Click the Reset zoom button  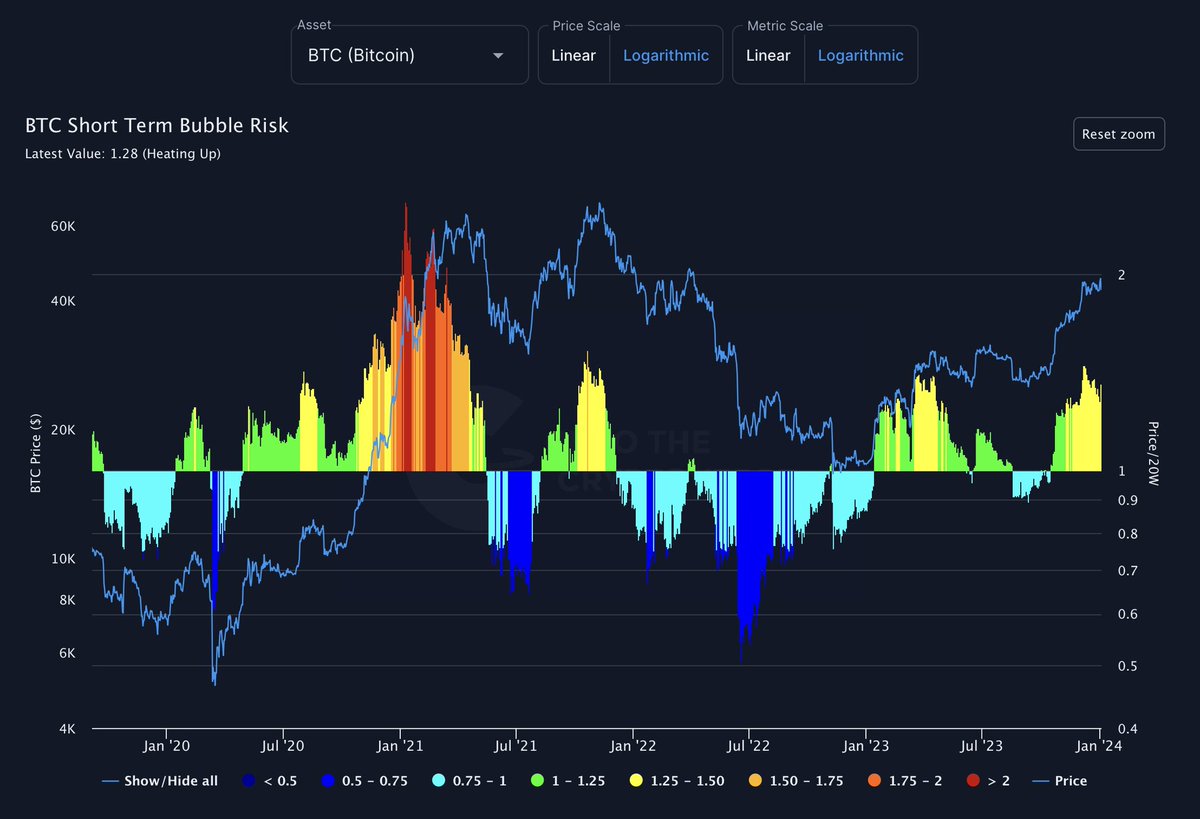tap(1119, 134)
